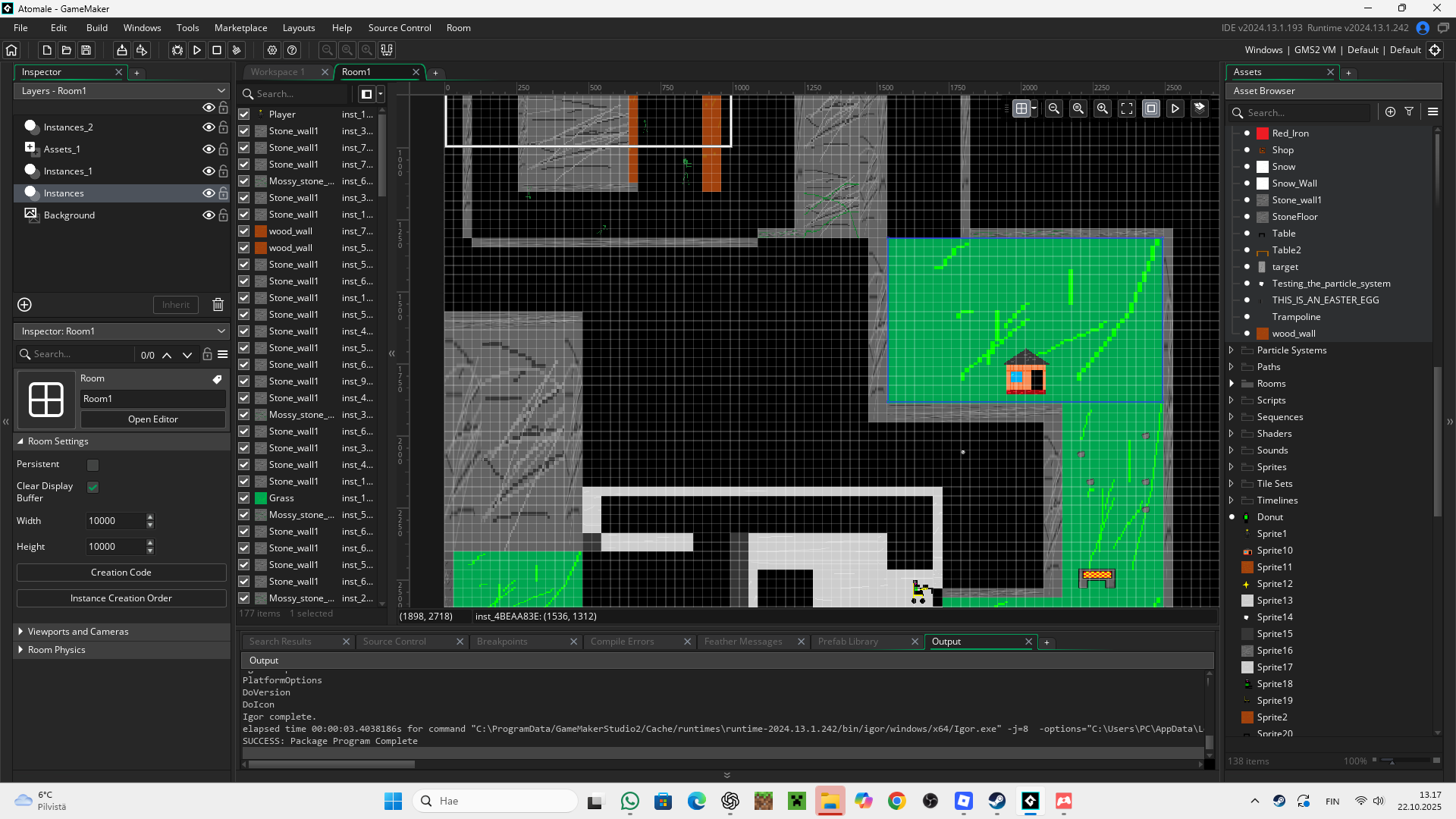Click Instance Creation Order button

pyautogui.click(x=121, y=598)
